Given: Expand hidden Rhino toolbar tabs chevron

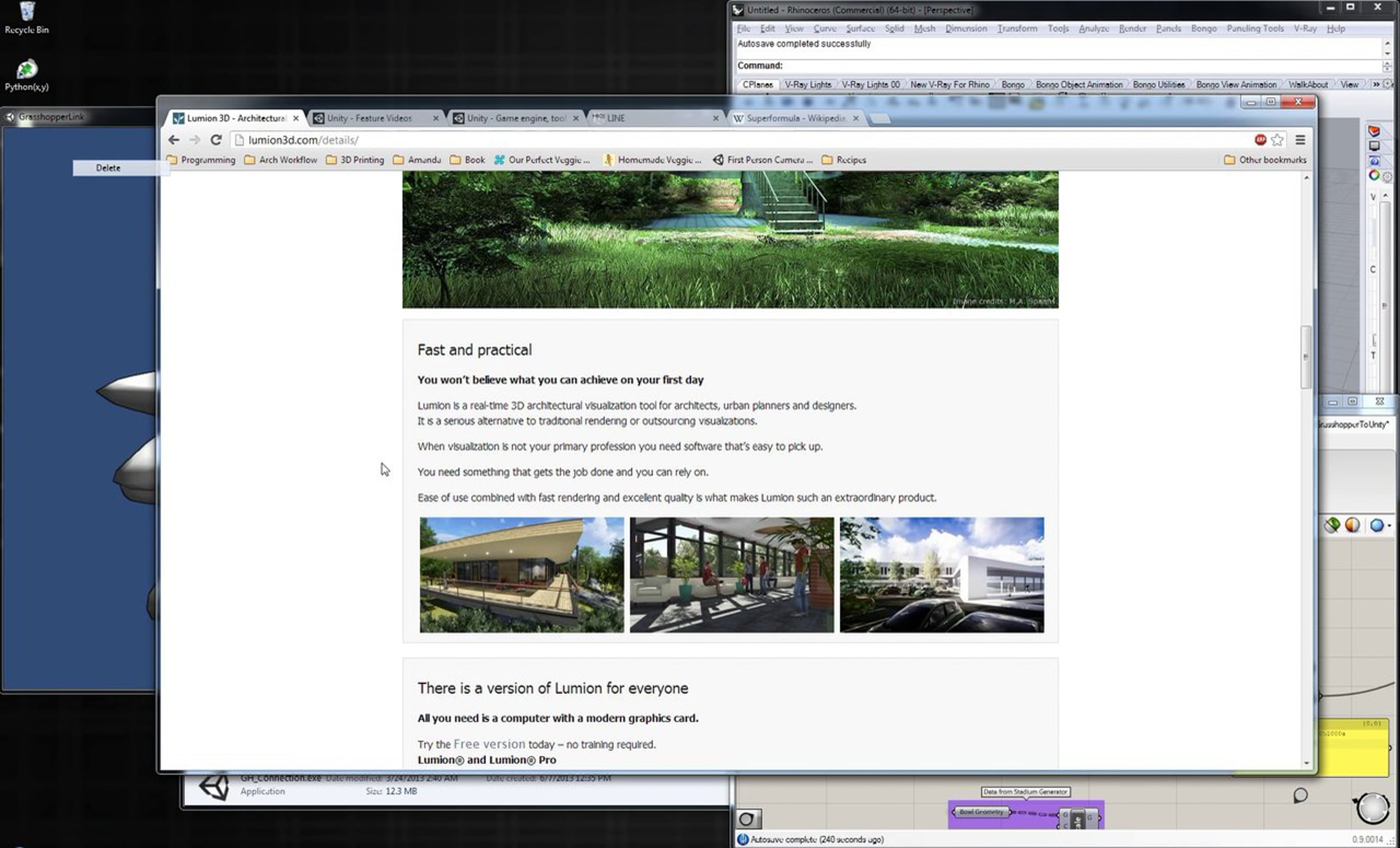Looking at the screenshot, I should (x=1376, y=85).
